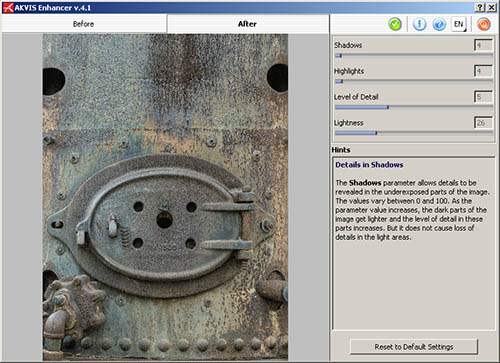
Task: Switch to the Before tab
Action: [x=83, y=24]
